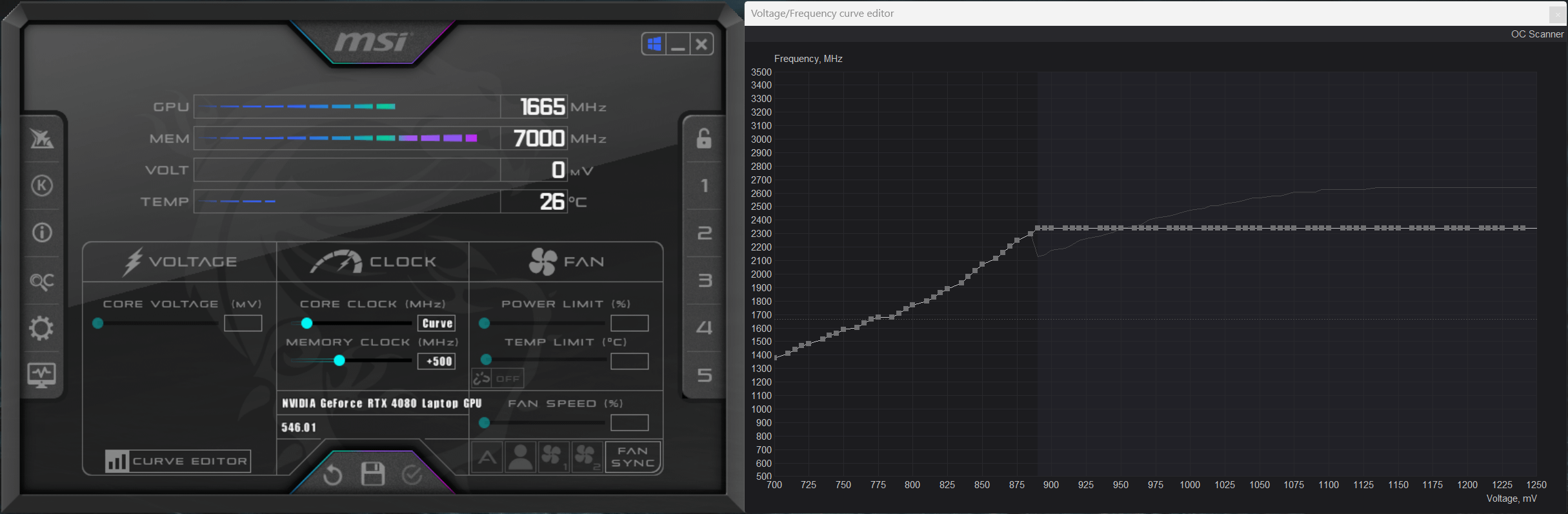Click the temp limit value field
Image resolution: width=1568 pixels, height=514 pixels.
point(630,361)
